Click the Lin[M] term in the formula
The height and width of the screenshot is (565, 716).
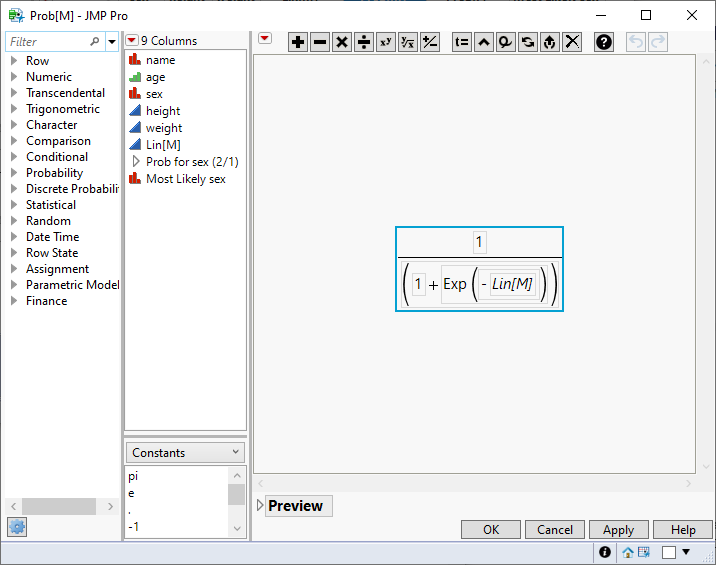tap(512, 284)
